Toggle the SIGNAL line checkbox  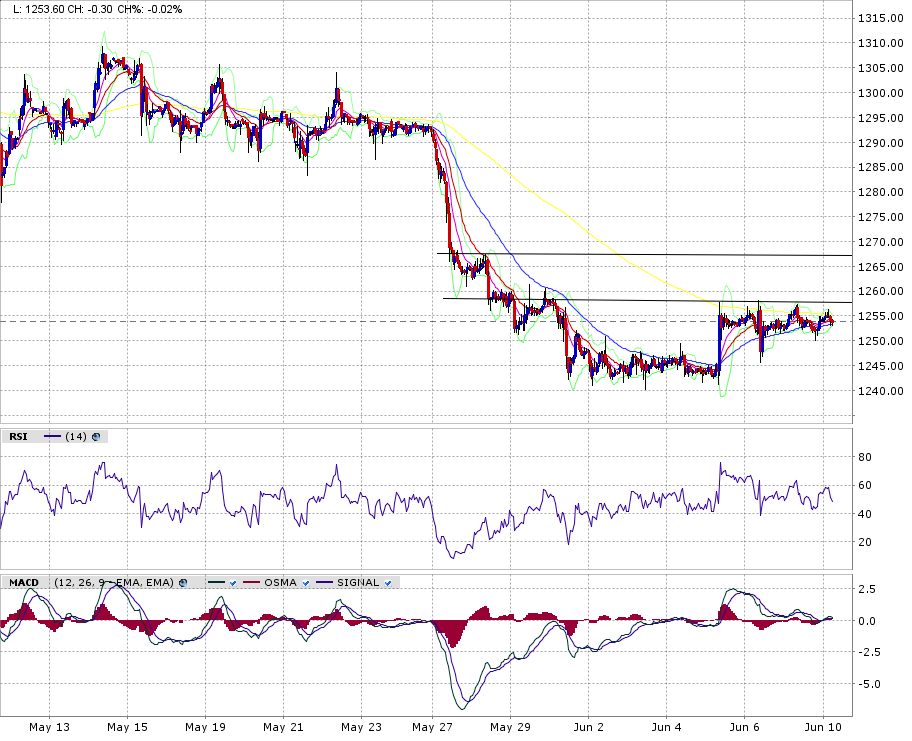[x=386, y=582]
